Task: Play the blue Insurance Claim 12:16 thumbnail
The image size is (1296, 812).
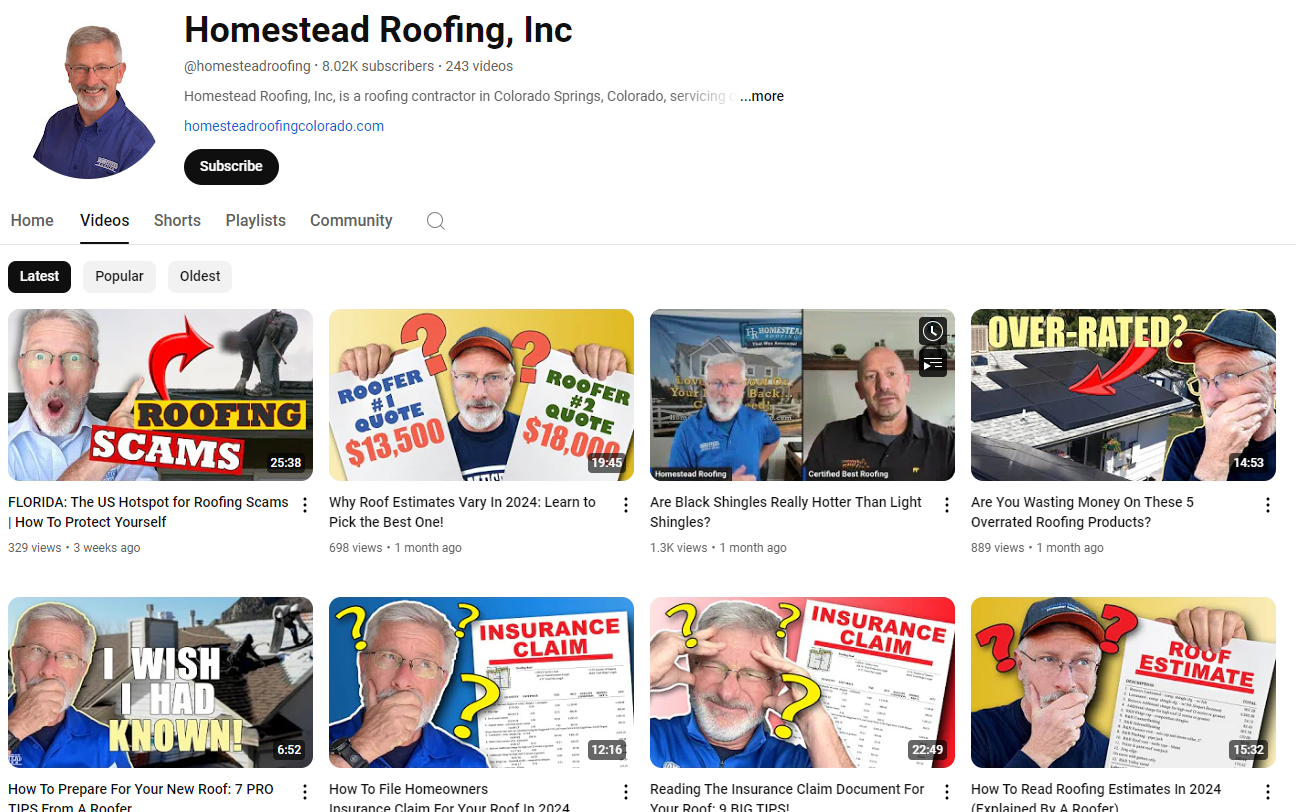Action: click(481, 683)
